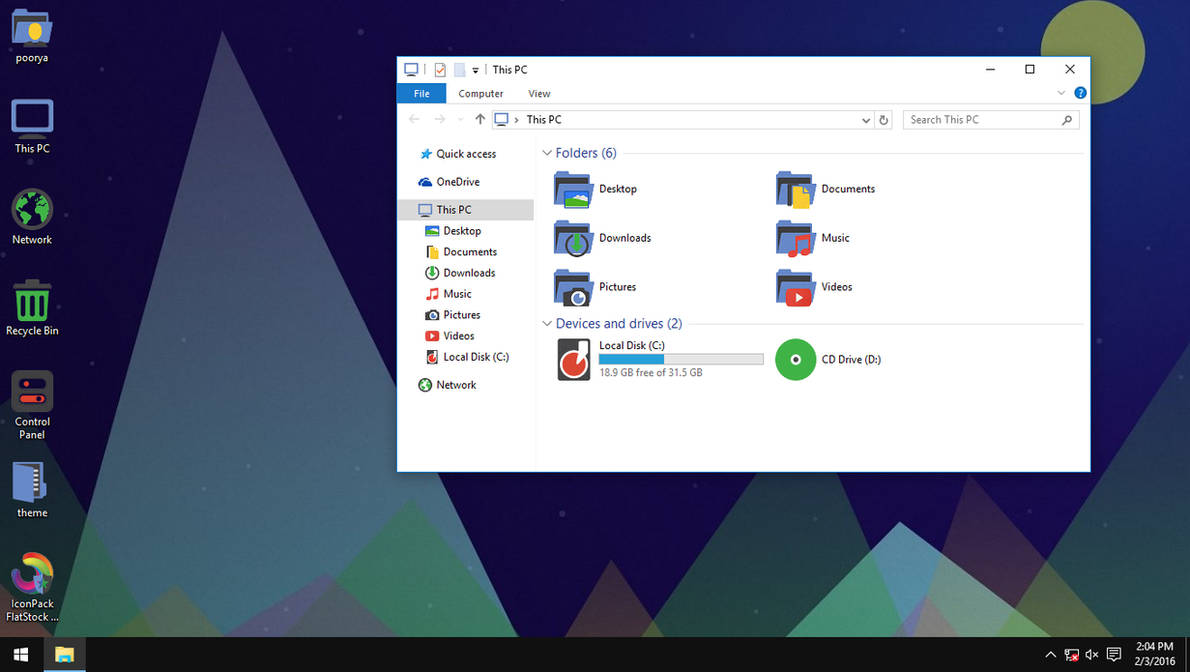This screenshot has height=672, width=1190.
Task: Open File Explorer from the taskbar
Action: [x=65, y=655]
